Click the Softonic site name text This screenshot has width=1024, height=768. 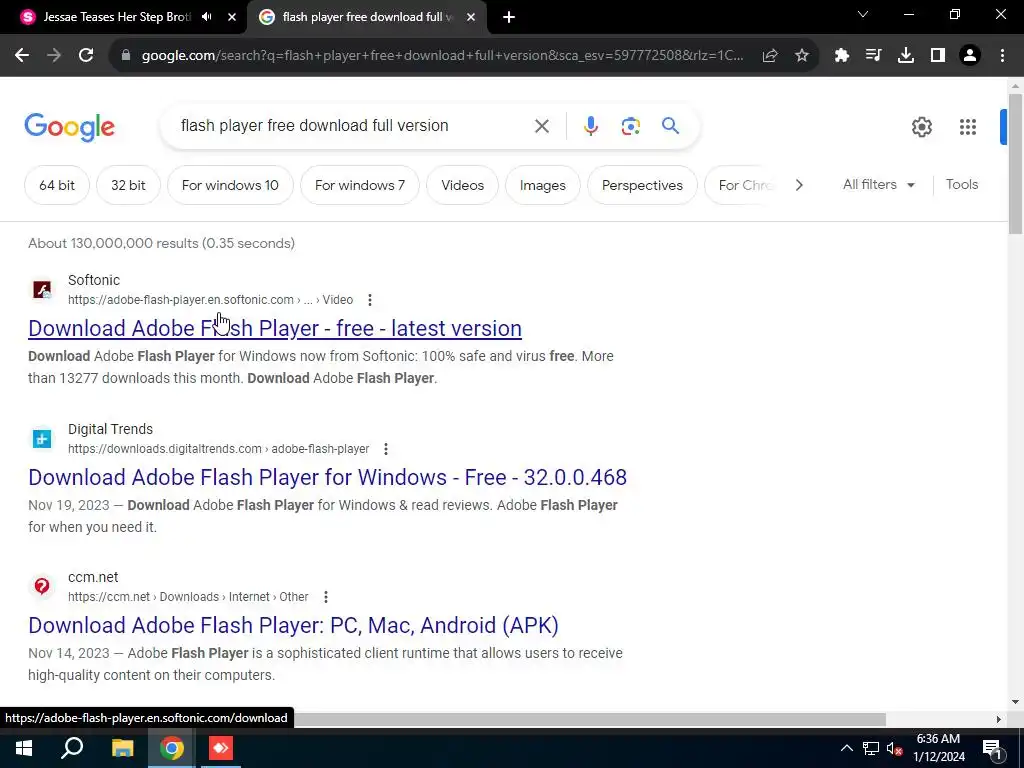94,280
